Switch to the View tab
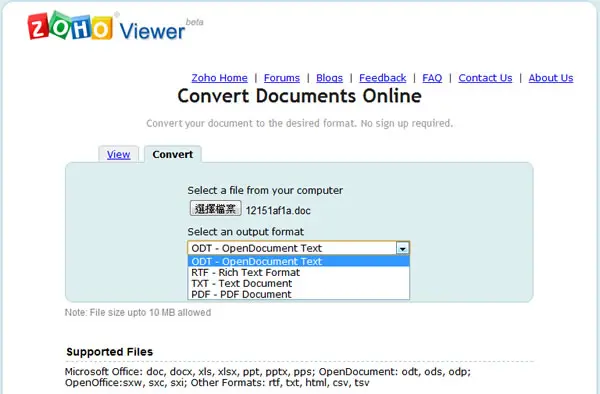This screenshot has height=394, width=600. [118, 154]
